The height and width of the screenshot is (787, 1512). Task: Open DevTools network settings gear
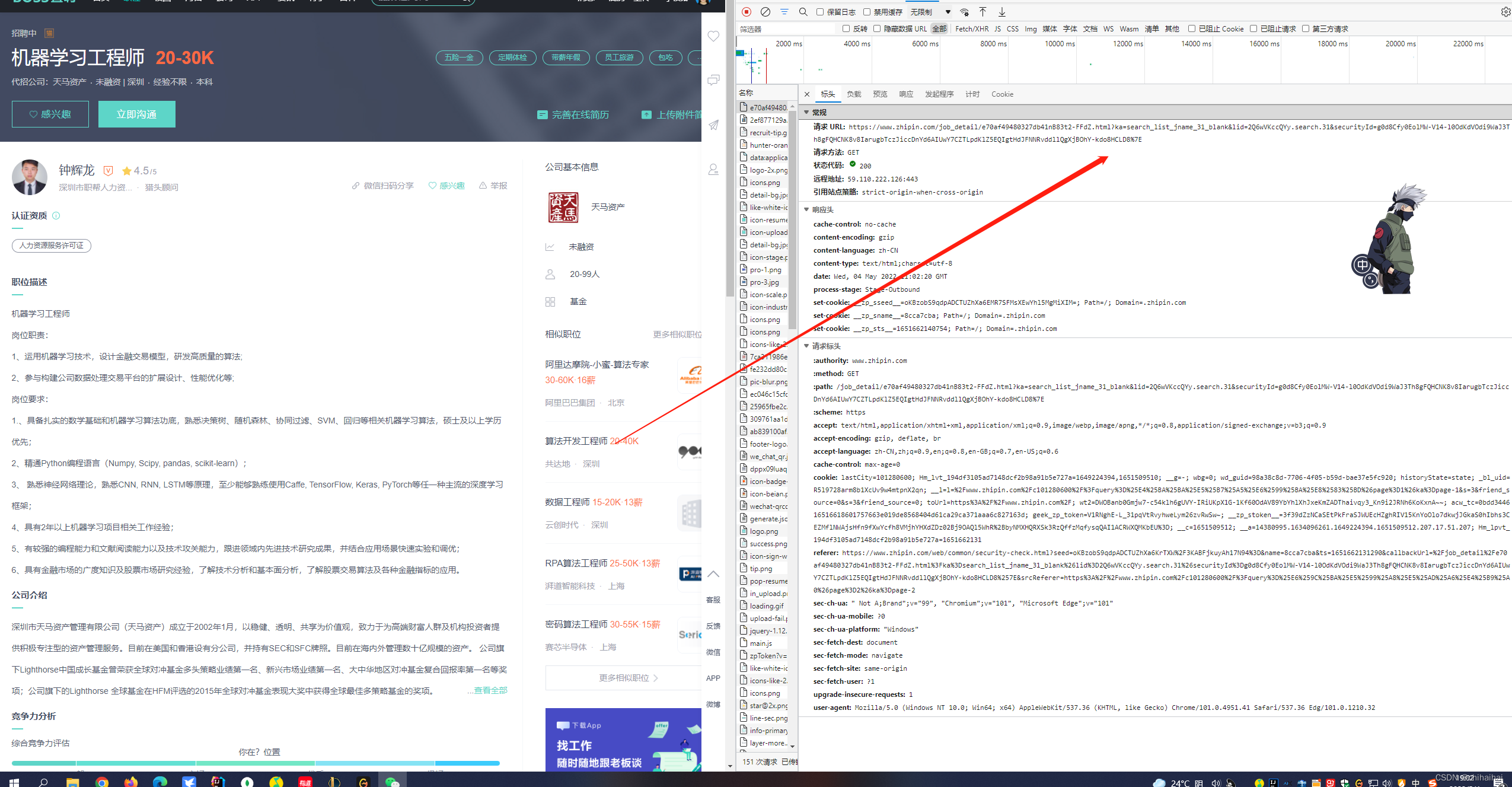[1505, 12]
